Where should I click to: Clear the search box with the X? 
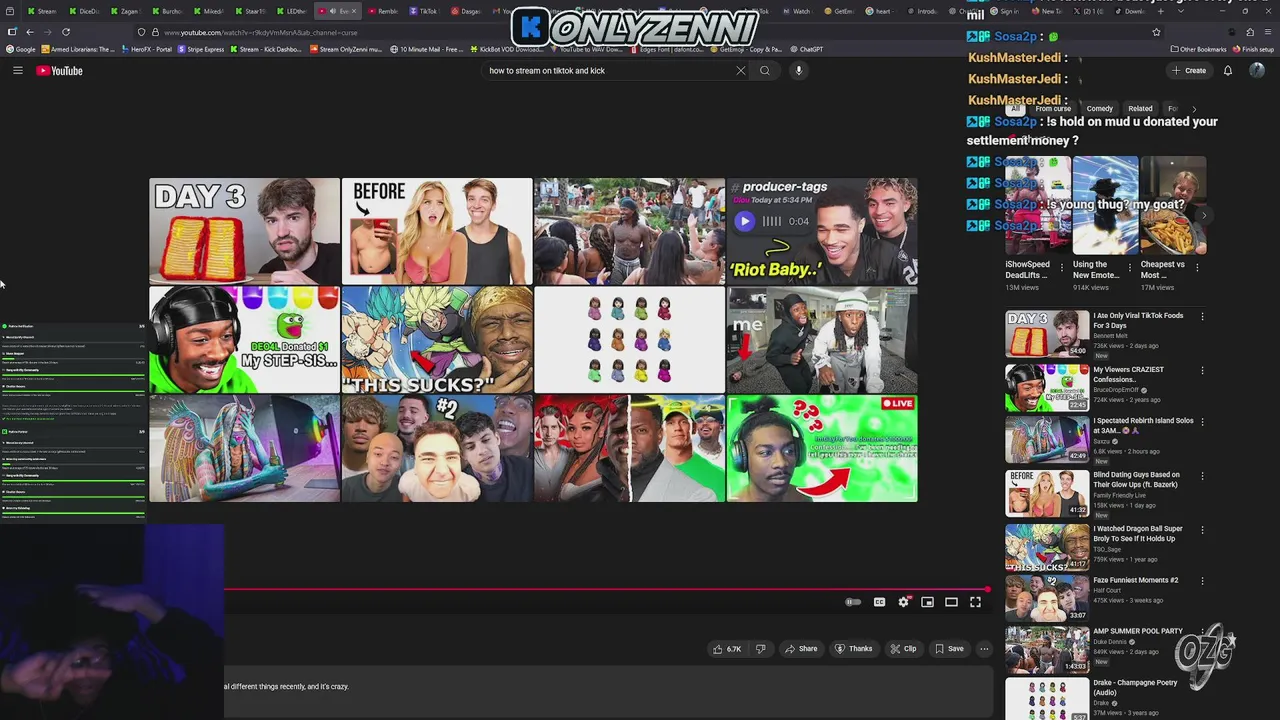pyautogui.click(x=740, y=71)
